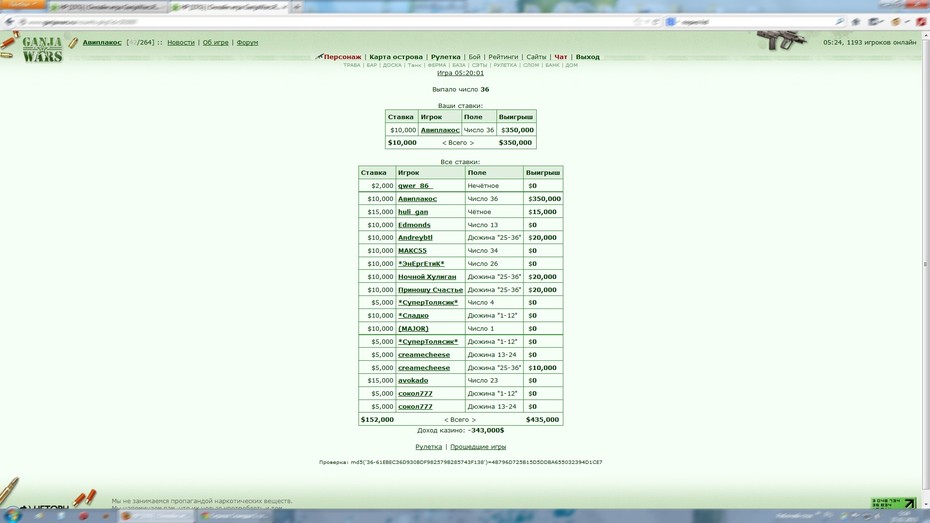Open the ФЕРМА submenu link

437,65
